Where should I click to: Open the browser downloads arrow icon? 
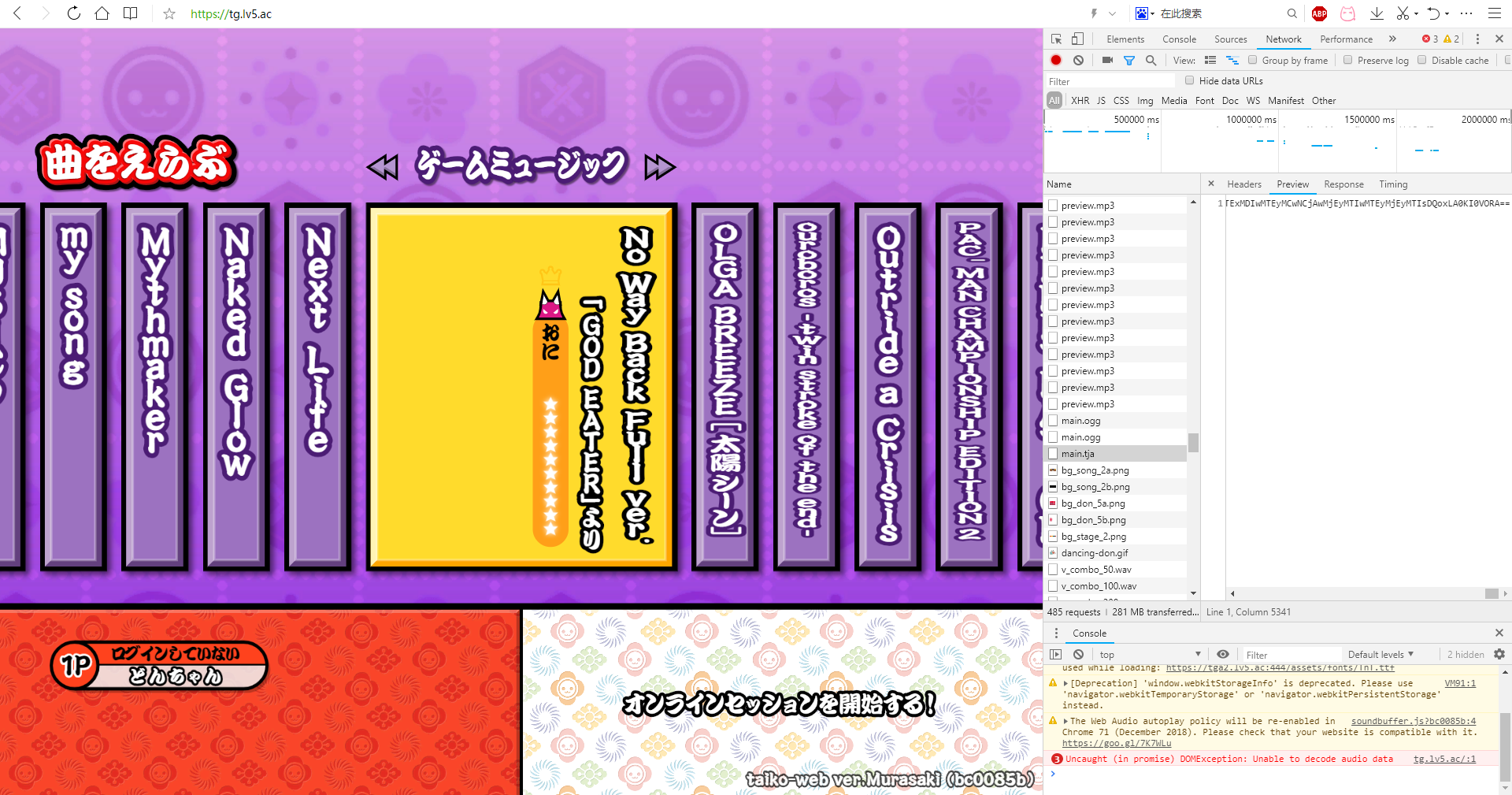(x=1377, y=13)
